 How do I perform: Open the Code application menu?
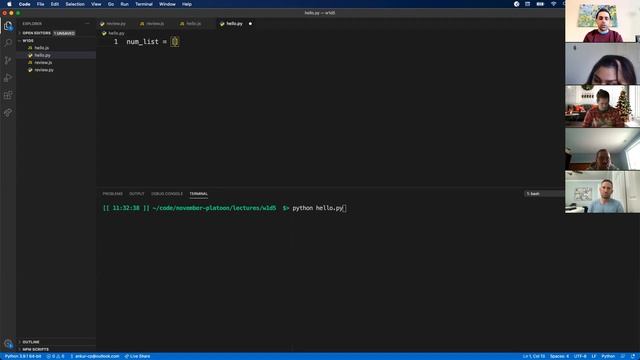tap(24, 4)
